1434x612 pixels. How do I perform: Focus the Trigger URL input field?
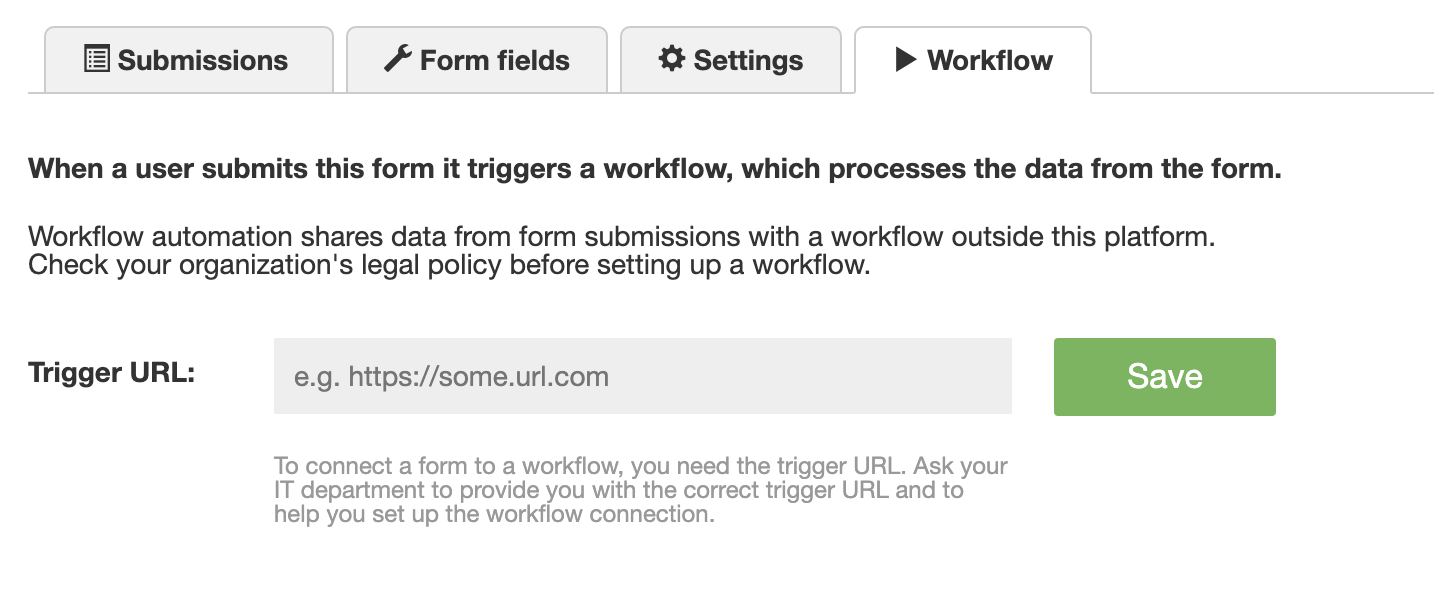point(643,376)
